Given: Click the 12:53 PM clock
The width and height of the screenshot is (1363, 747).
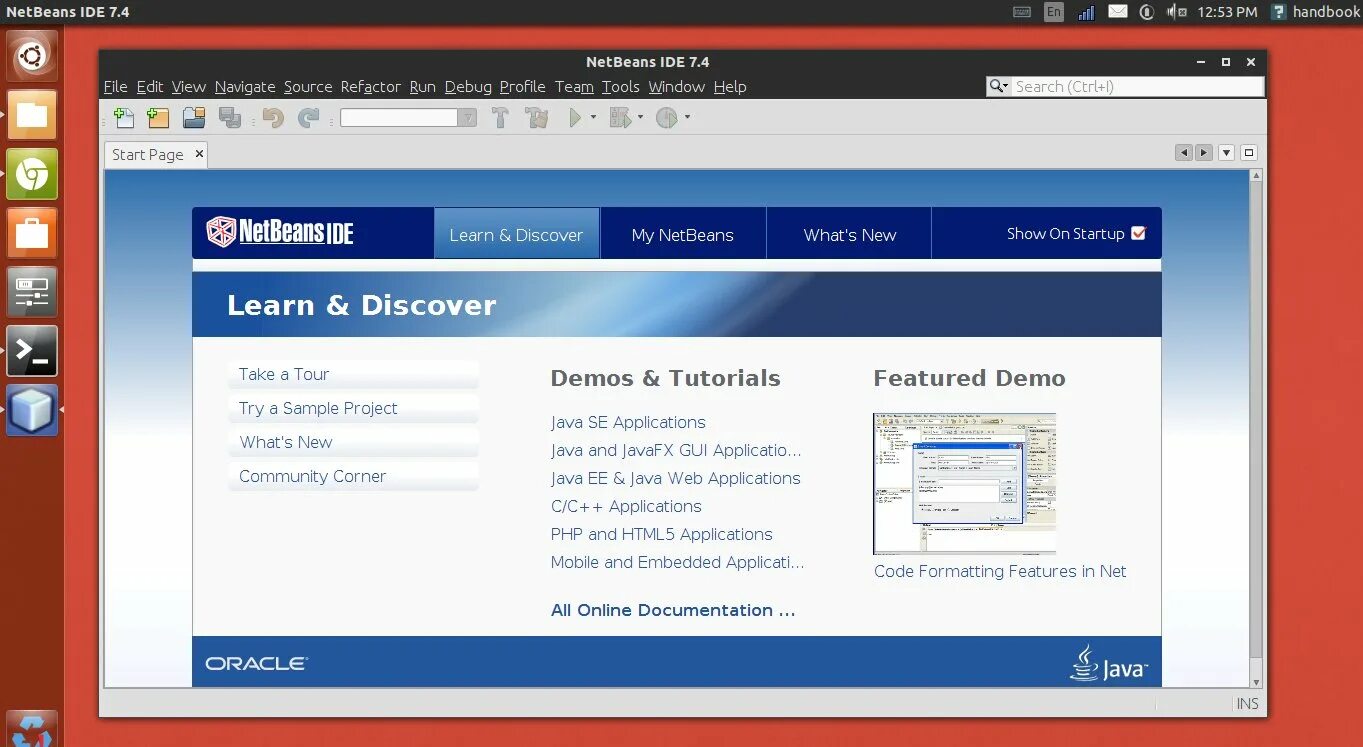Looking at the screenshot, I should tap(1229, 12).
